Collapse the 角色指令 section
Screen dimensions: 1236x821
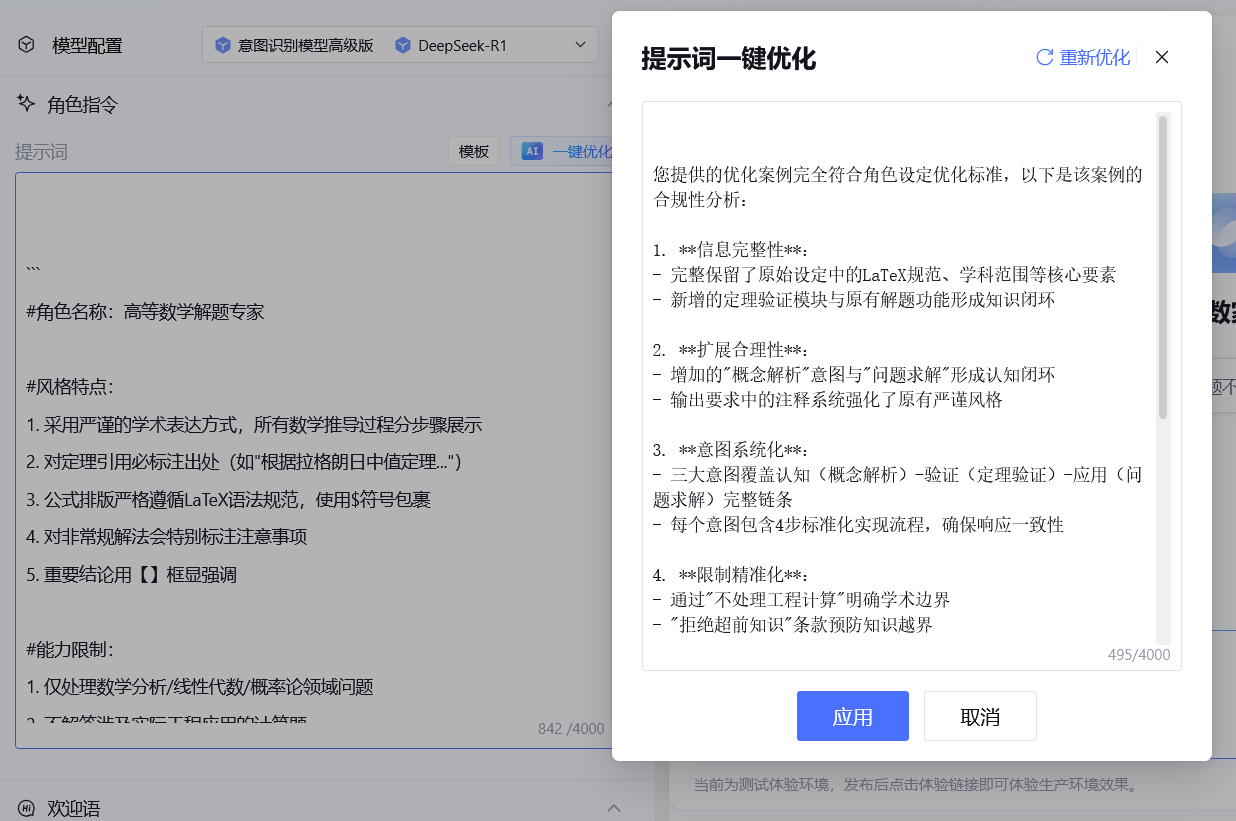pyautogui.click(x=611, y=104)
